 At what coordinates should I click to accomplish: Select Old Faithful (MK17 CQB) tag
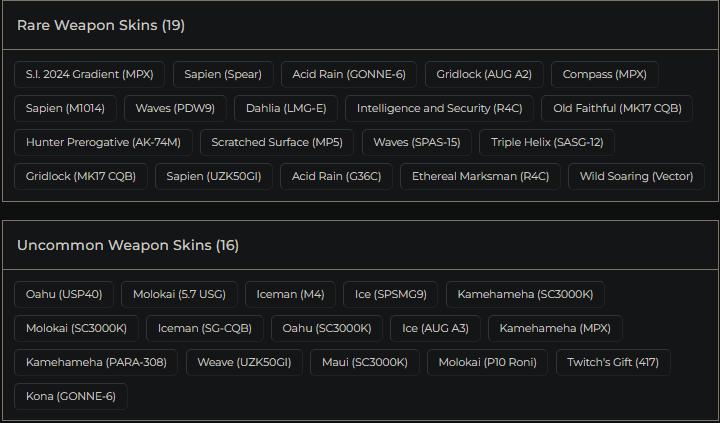pos(617,108)
